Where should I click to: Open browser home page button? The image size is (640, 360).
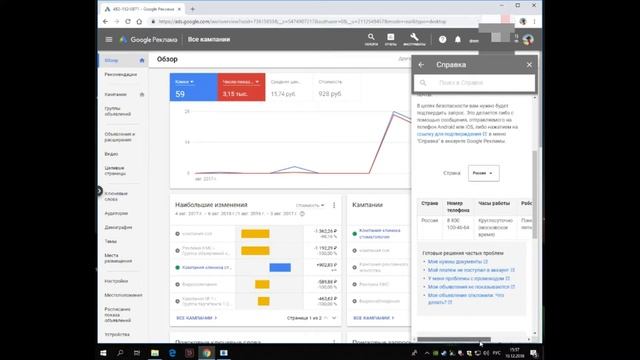[x=139, y=21]
